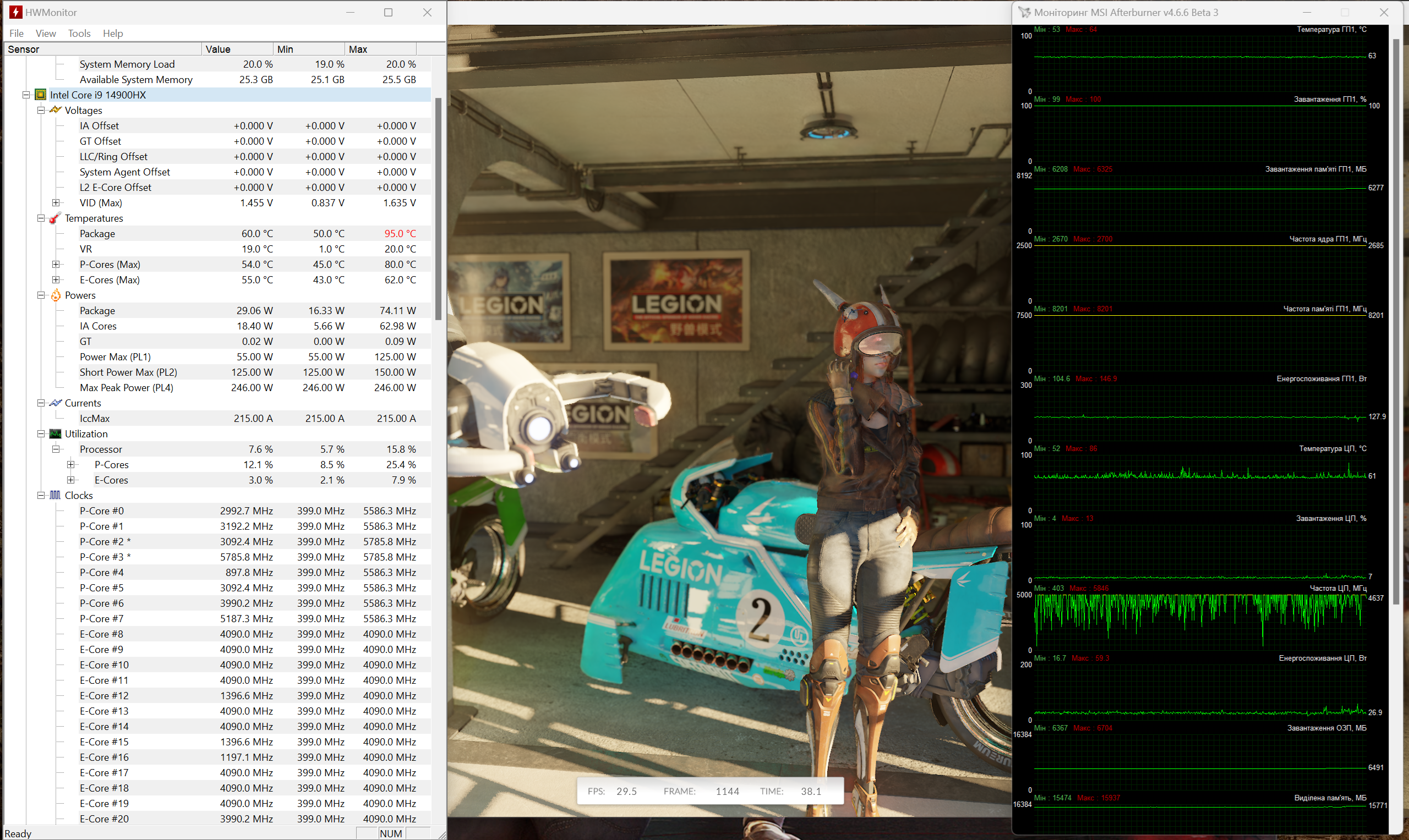This screenshot has width=1409, height=840.
Task: Click the FPS counter in the render window
Action: coord(612,790)
